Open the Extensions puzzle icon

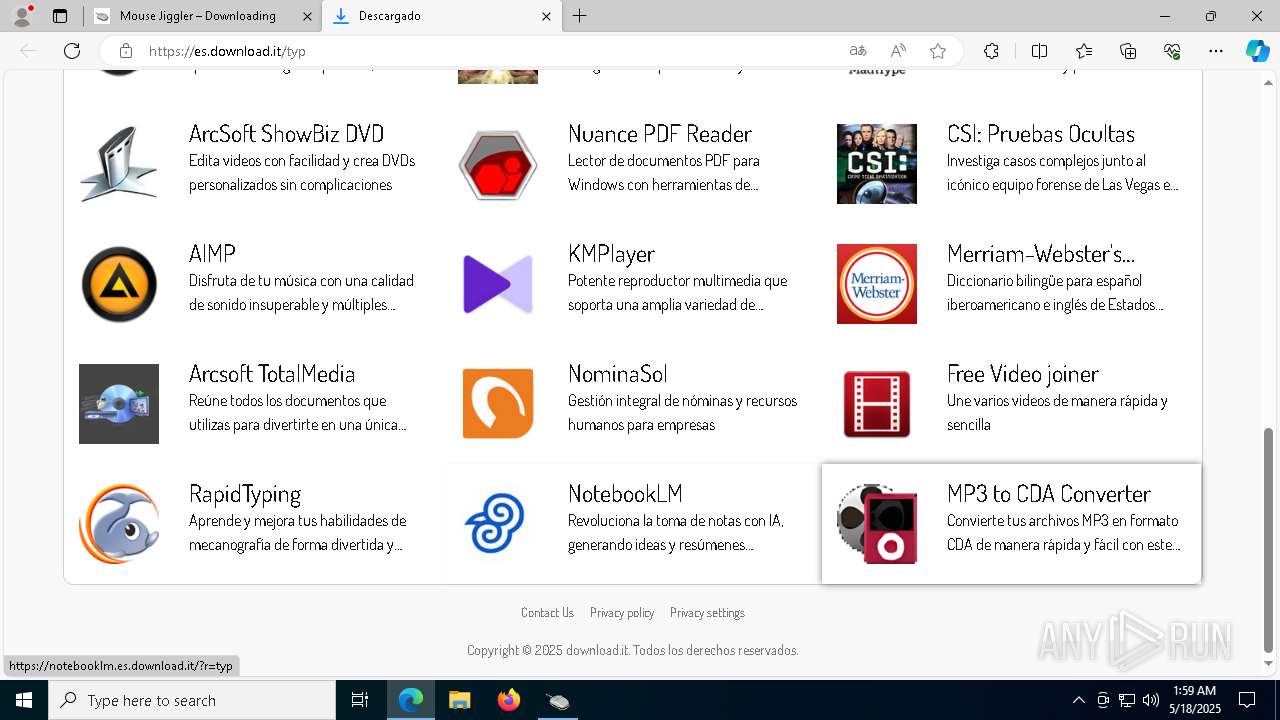(x=991, y=51)
